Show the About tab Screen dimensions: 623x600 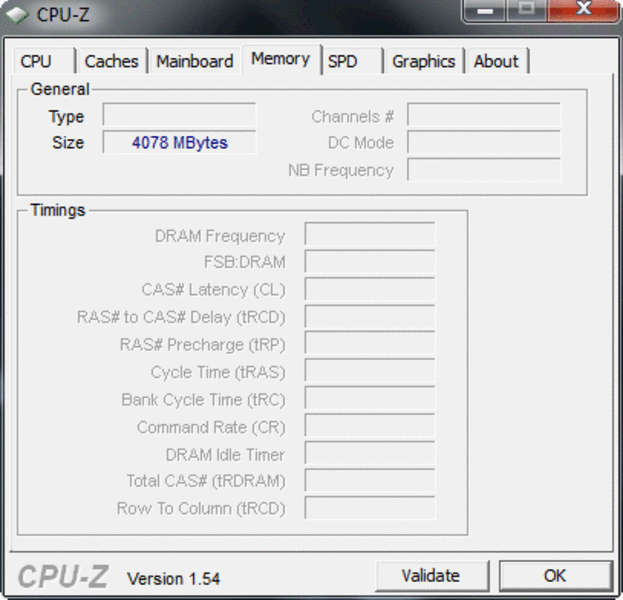pos(497,61)
